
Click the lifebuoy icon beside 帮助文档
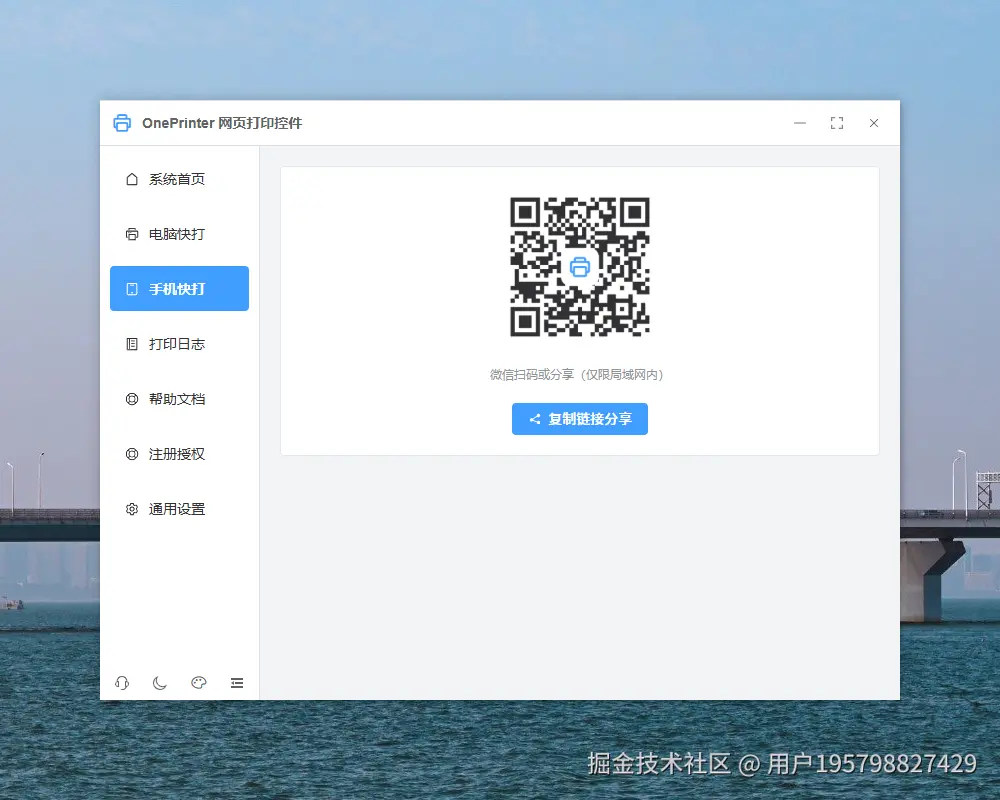tap(132, 399)
